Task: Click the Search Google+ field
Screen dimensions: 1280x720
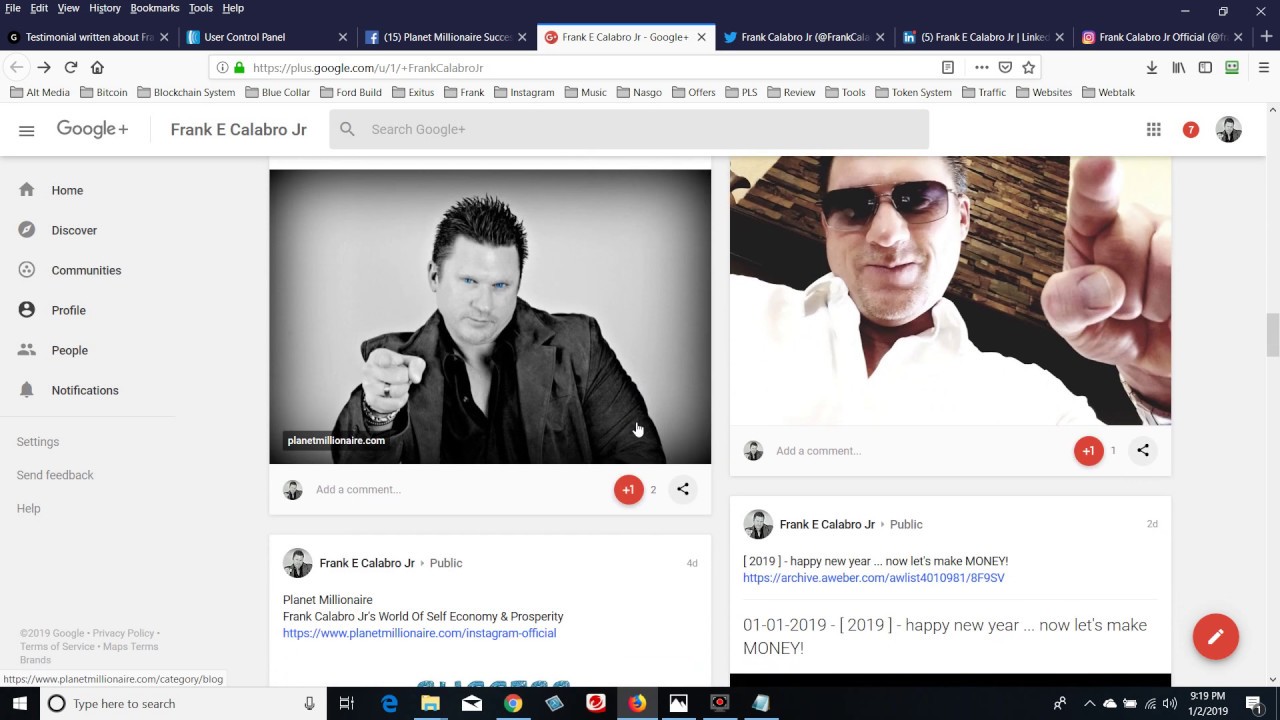Action: point(629,129)
